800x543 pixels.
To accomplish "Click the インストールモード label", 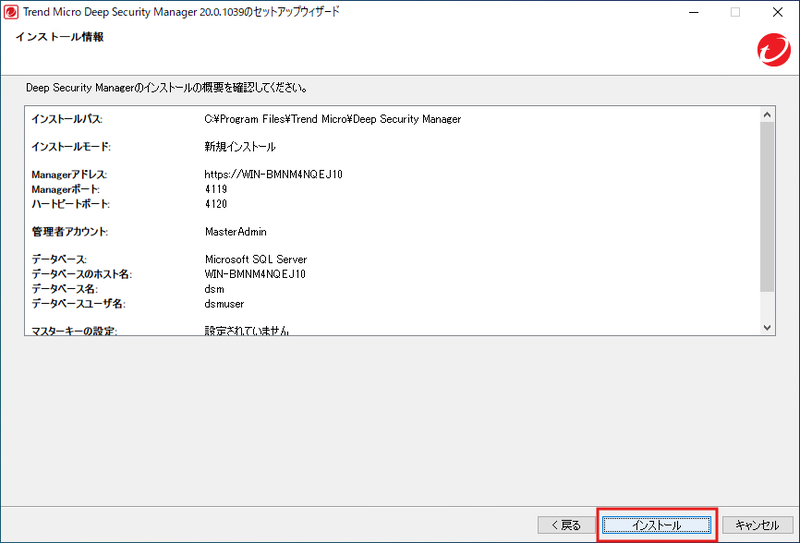I will coord(71,147).
